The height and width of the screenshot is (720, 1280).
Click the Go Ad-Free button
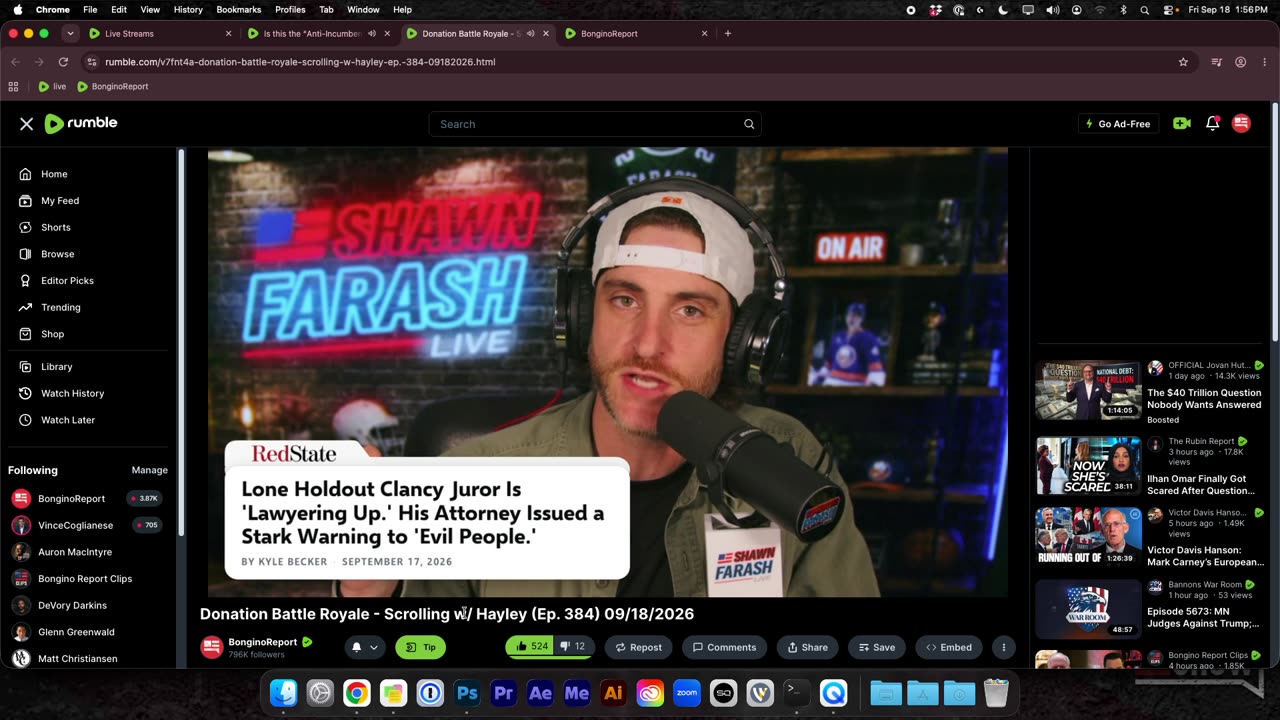[x=1118, y=124]
